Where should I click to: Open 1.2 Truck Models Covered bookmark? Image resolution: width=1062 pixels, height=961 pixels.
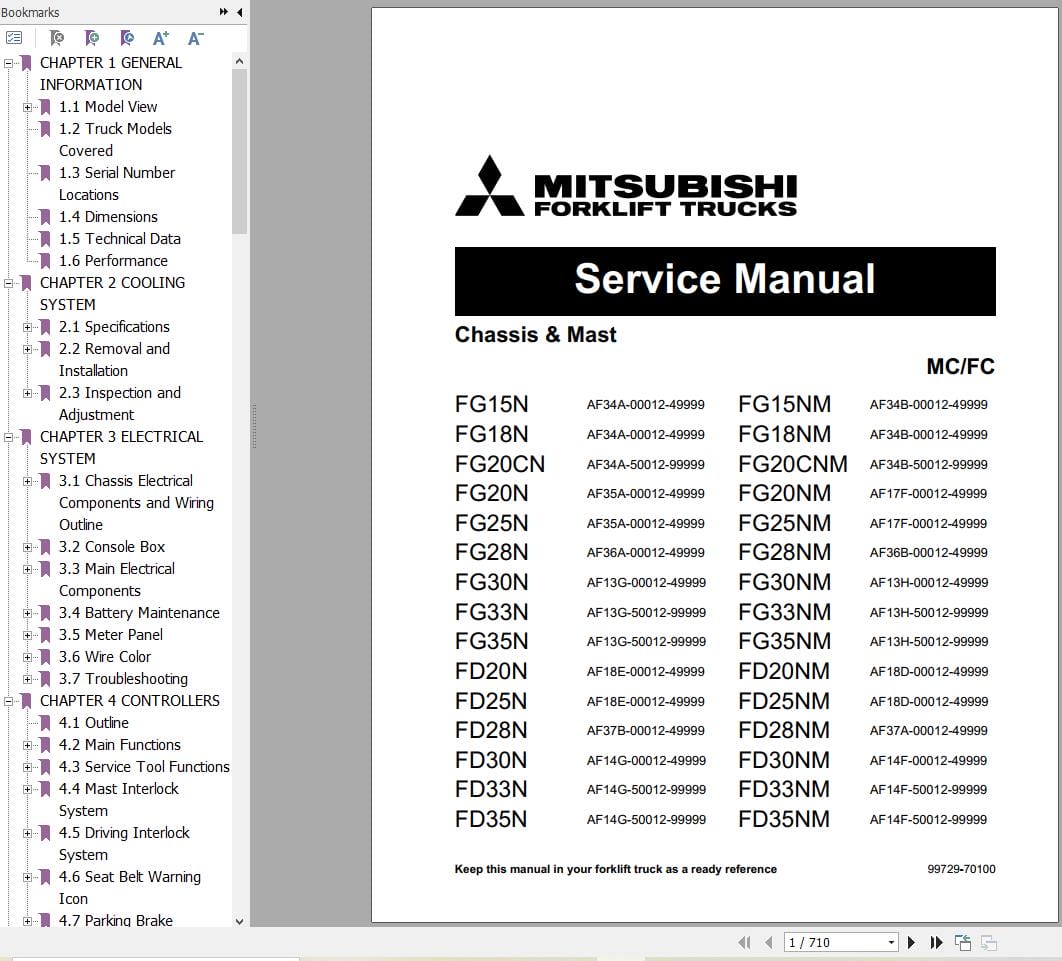coord(115,140)
